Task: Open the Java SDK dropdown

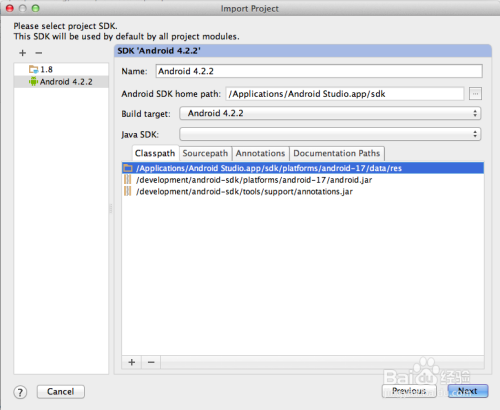Action: [x=330, y=134]
